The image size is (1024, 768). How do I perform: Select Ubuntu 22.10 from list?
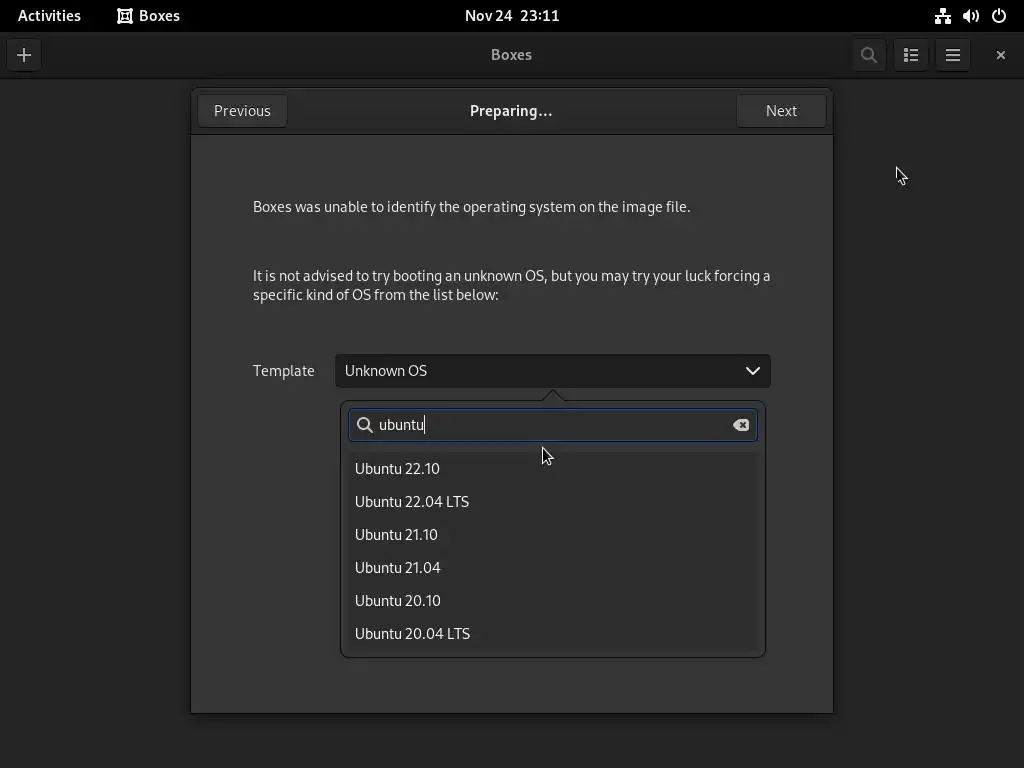pos(397,469)
